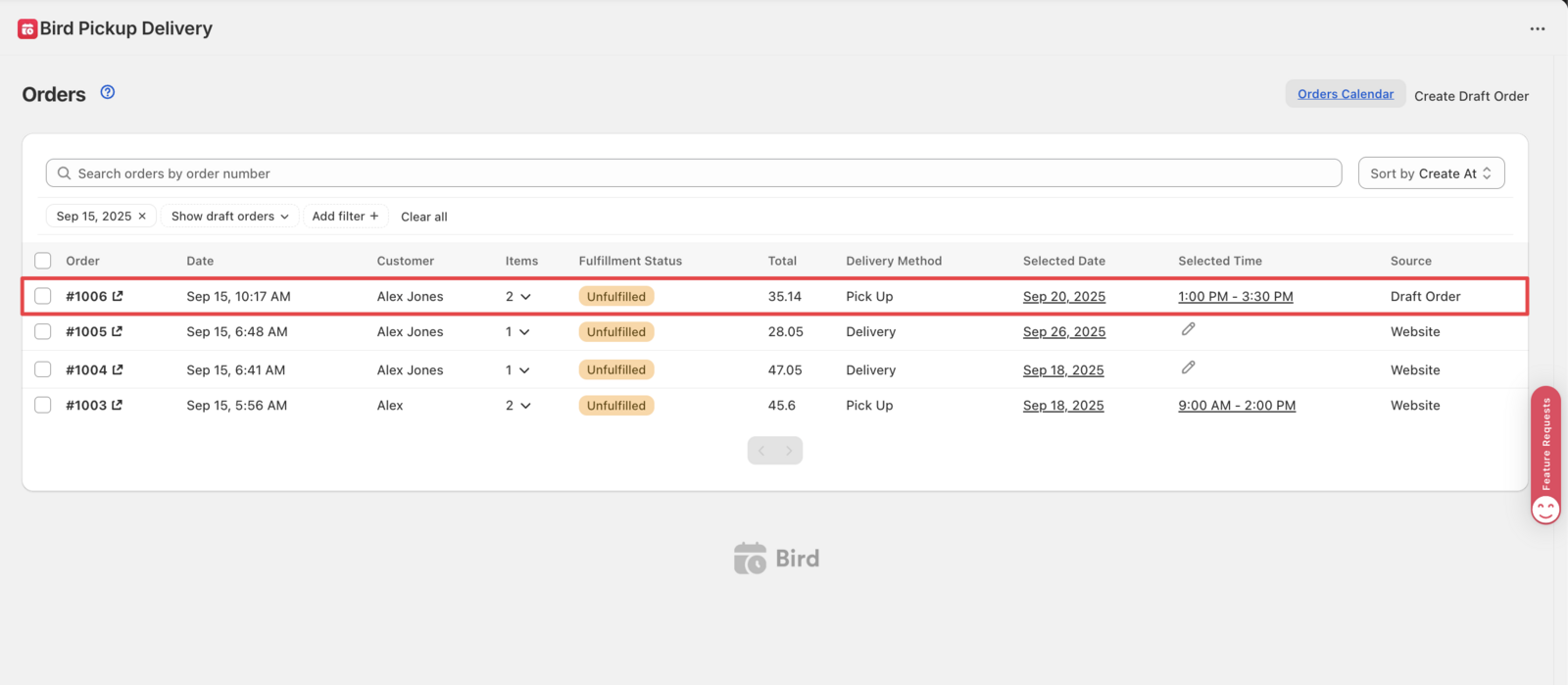
Task: Expand items list for order #1003
Action: pyautogui.click(x=525, y=405)
